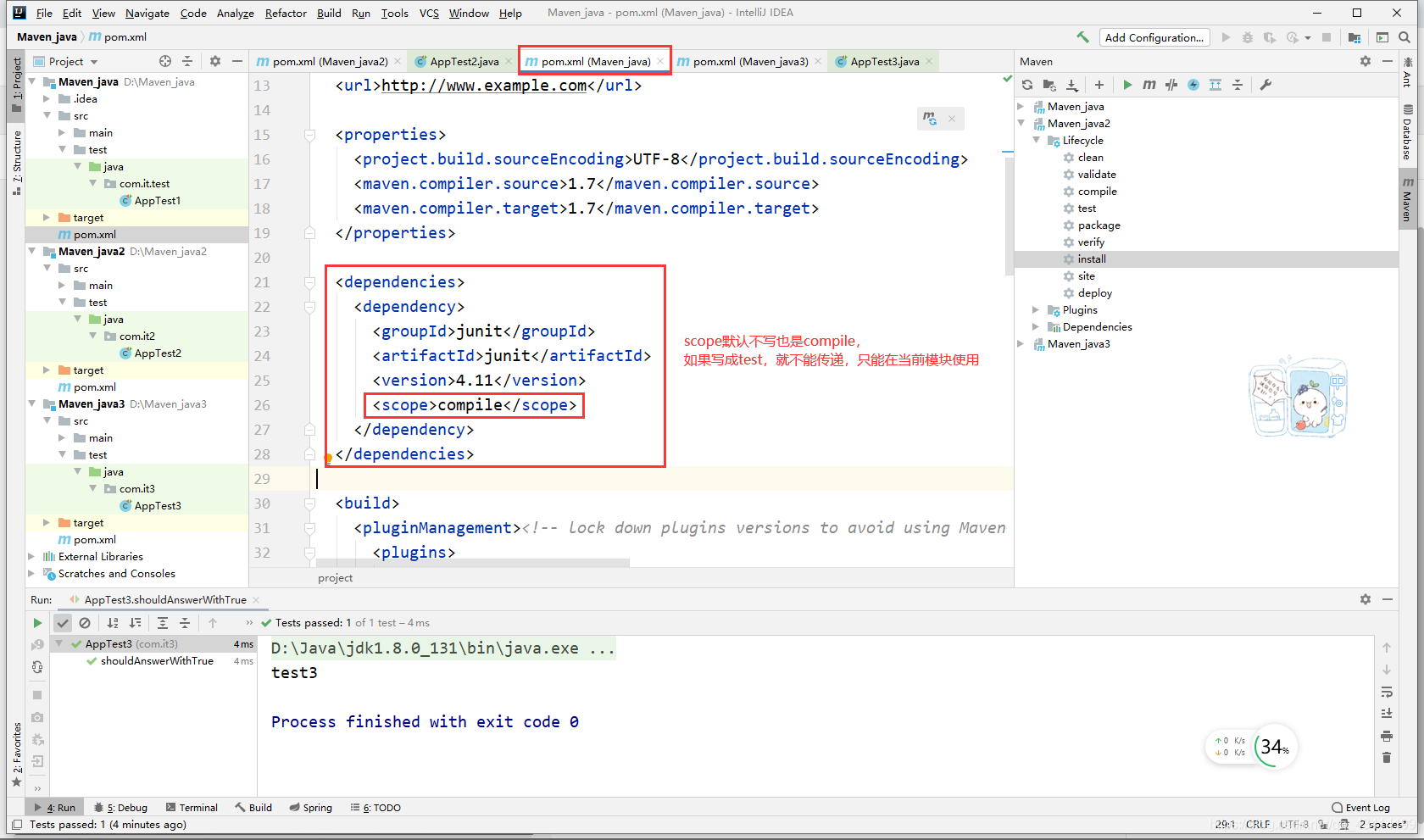
Task: Click Print icon in Run console sidebar
Action: click(x=1387, y=736)
